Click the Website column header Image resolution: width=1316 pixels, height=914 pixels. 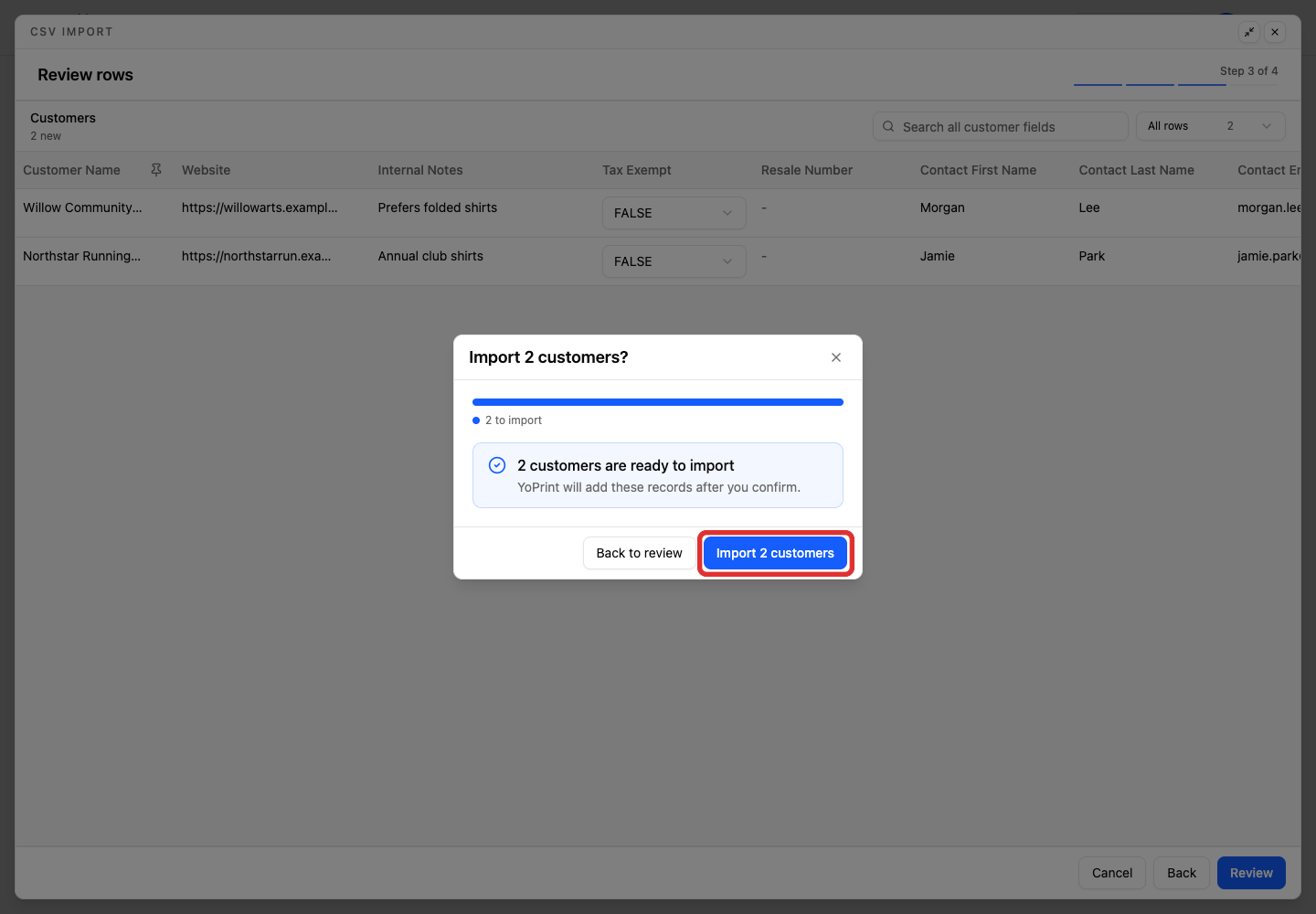207,170
